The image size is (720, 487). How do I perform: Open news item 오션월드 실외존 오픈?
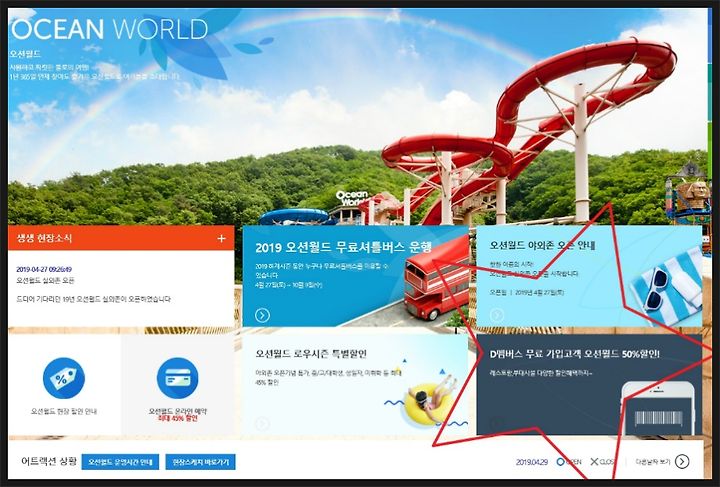point(45,280)
